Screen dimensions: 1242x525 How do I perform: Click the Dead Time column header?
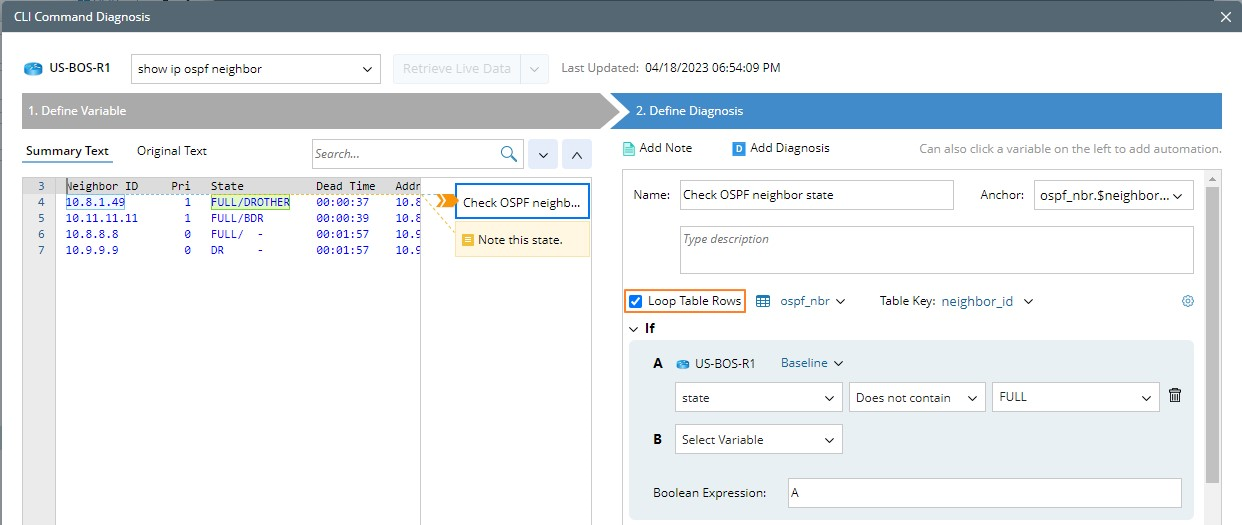click(346, 186)
